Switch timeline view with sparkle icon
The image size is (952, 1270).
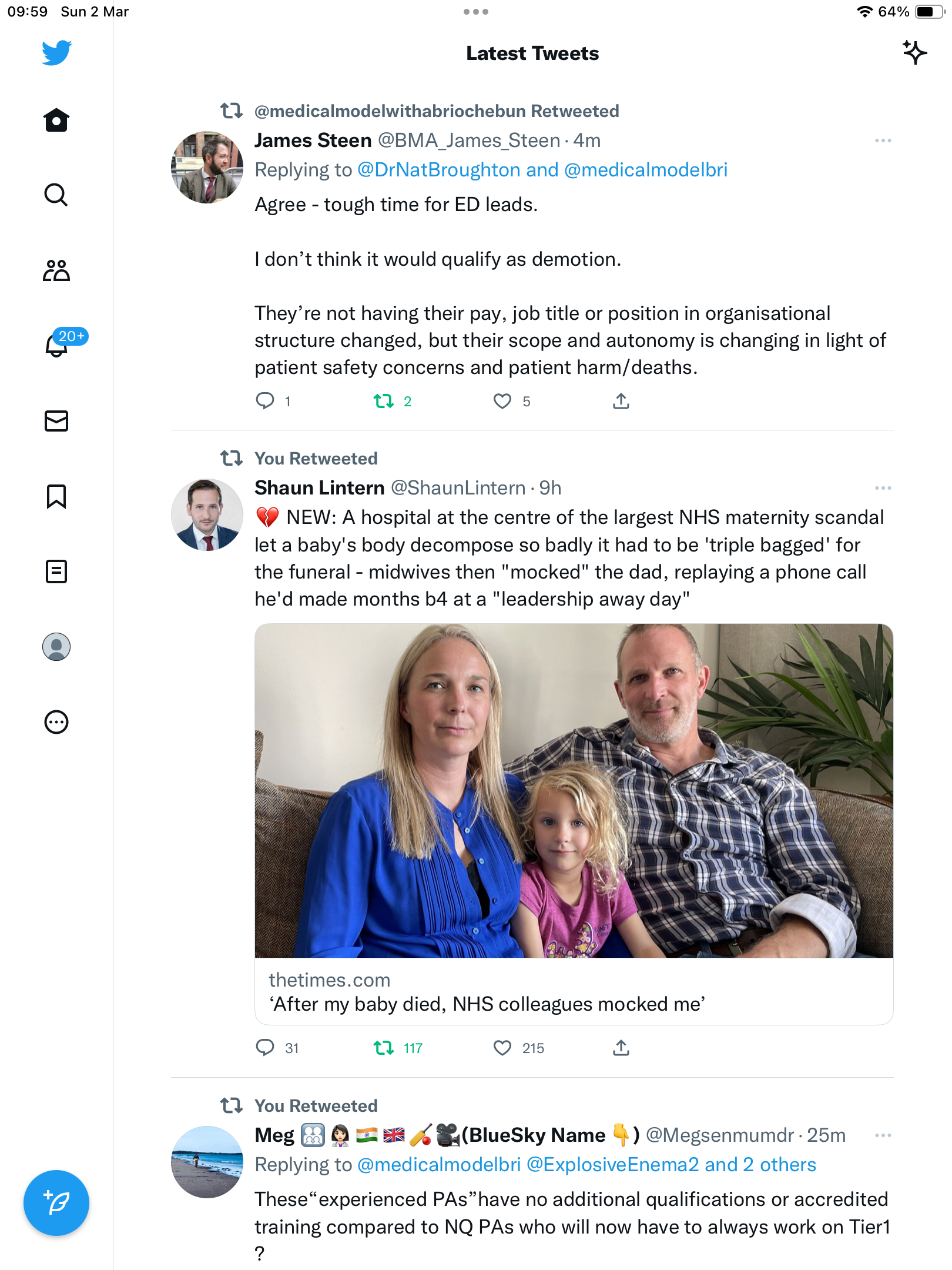pyautogui.click(x=914, y=53)
